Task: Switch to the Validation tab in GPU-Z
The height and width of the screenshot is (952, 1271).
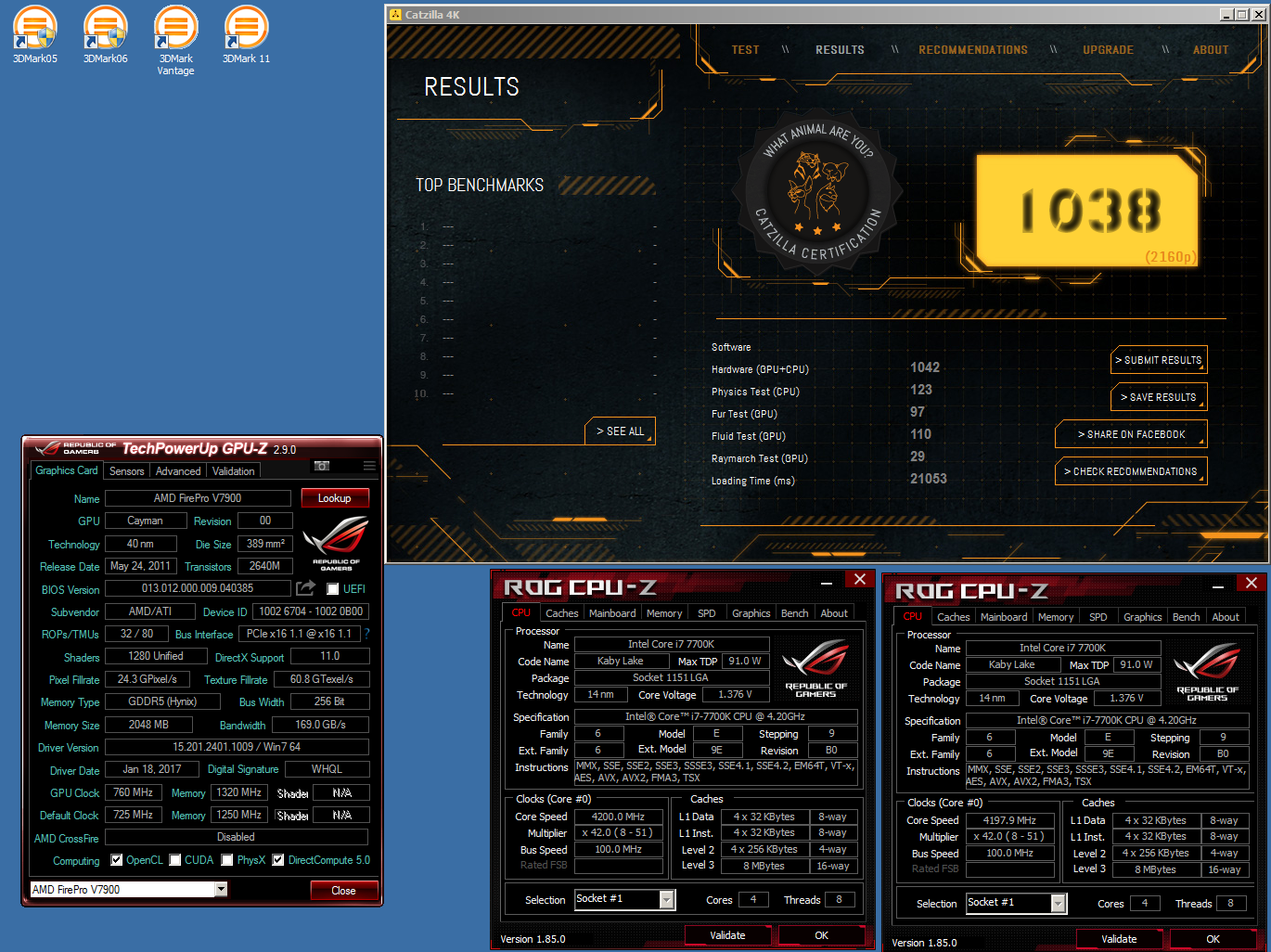Action: click(x=234, y=471)
